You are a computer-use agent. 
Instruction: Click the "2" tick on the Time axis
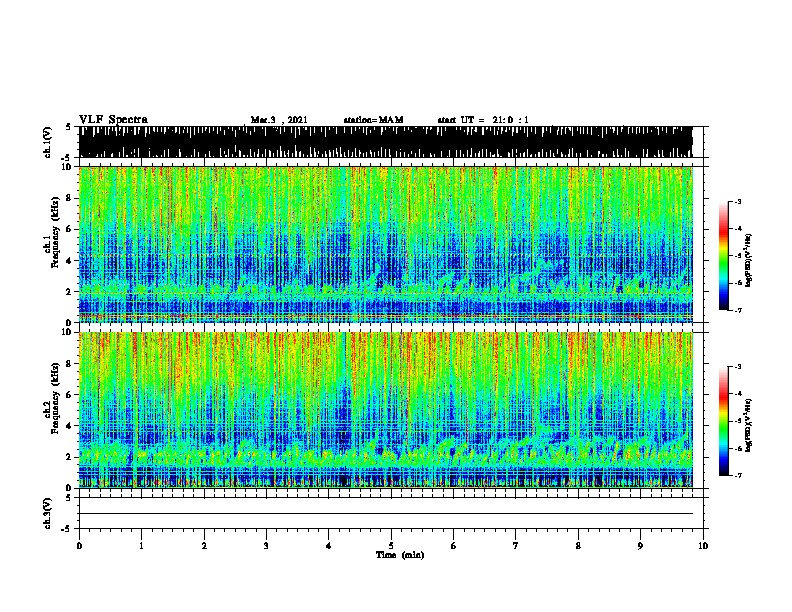[x=204, y=546]
